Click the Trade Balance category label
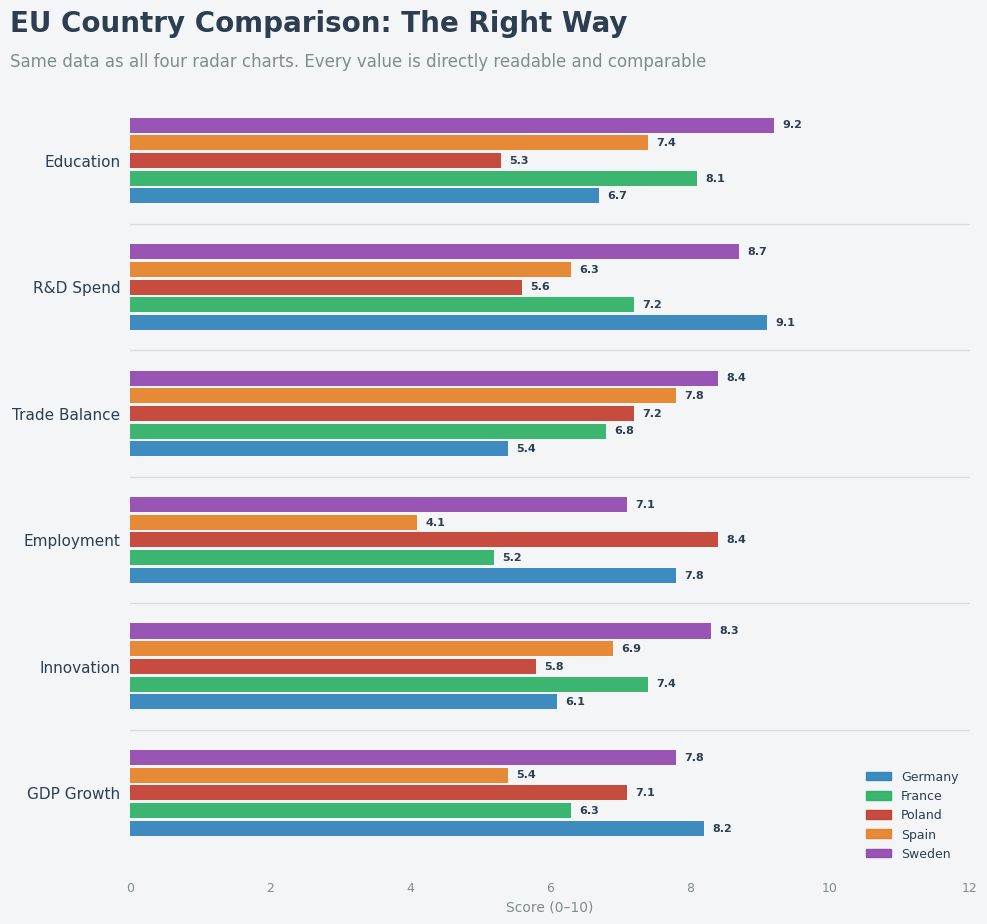 (66, 415)
